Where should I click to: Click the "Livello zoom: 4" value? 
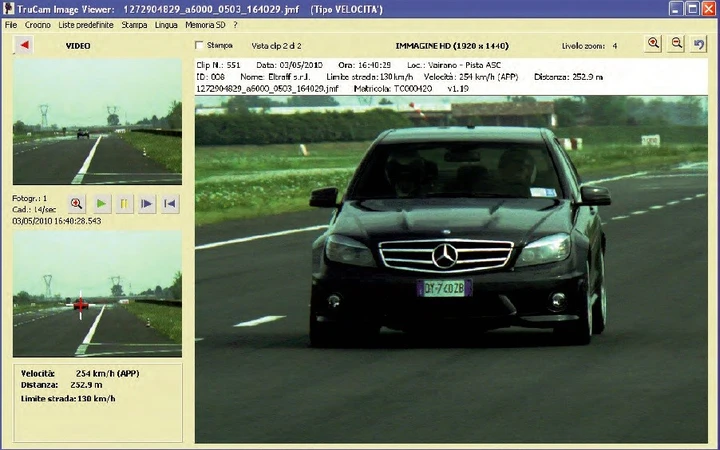point(590,46)
